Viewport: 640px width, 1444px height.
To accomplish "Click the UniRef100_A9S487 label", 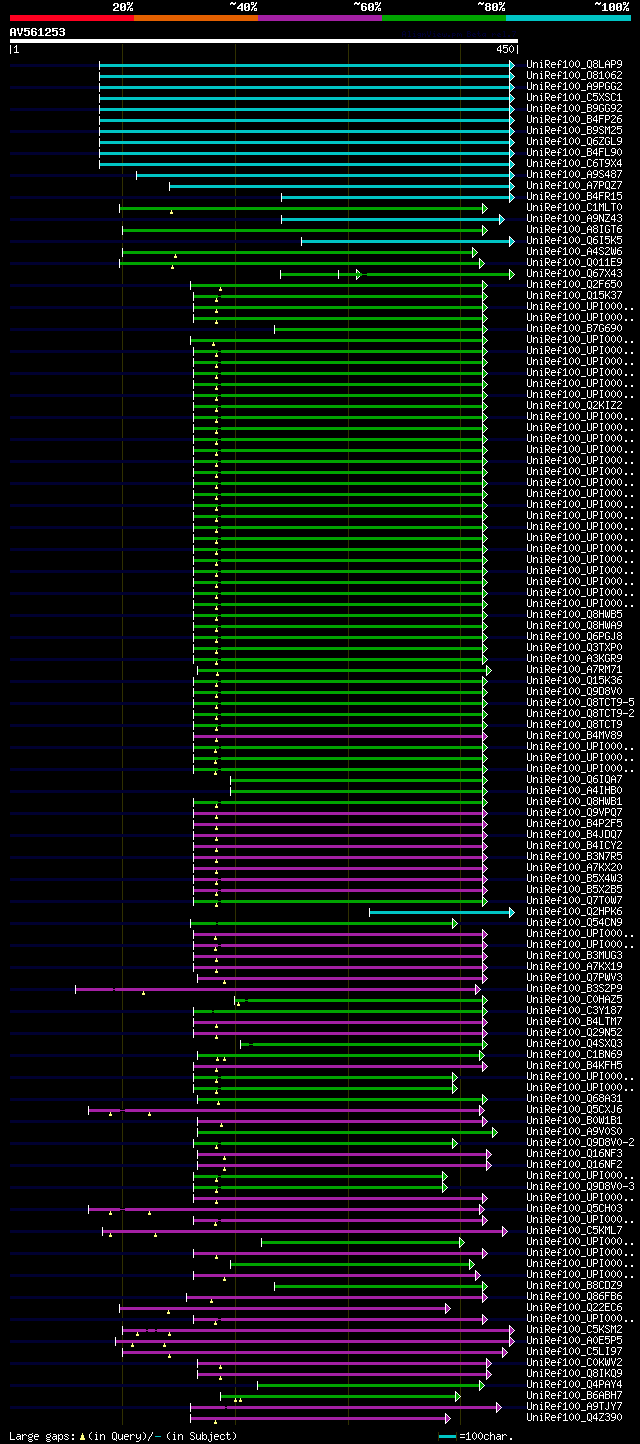I will point(574,175).
